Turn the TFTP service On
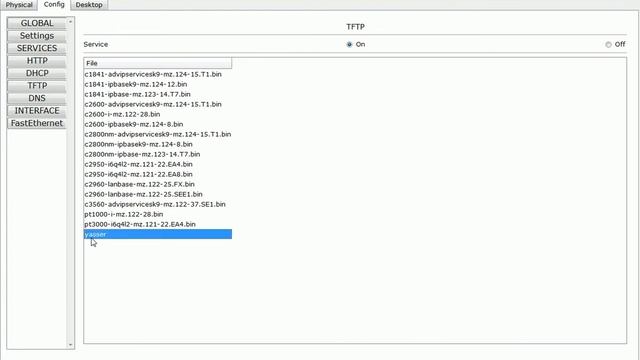This screenshot has width=640, height=360. point(349,44)
